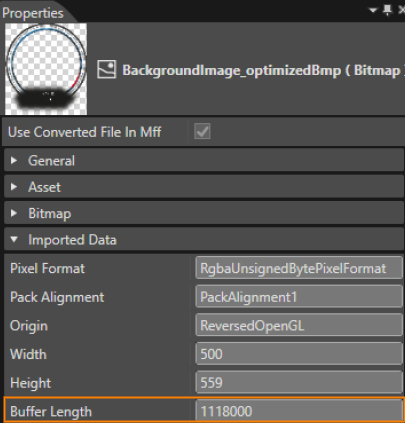
Task: Expand the Bitmap section
Action: [204, 213]
